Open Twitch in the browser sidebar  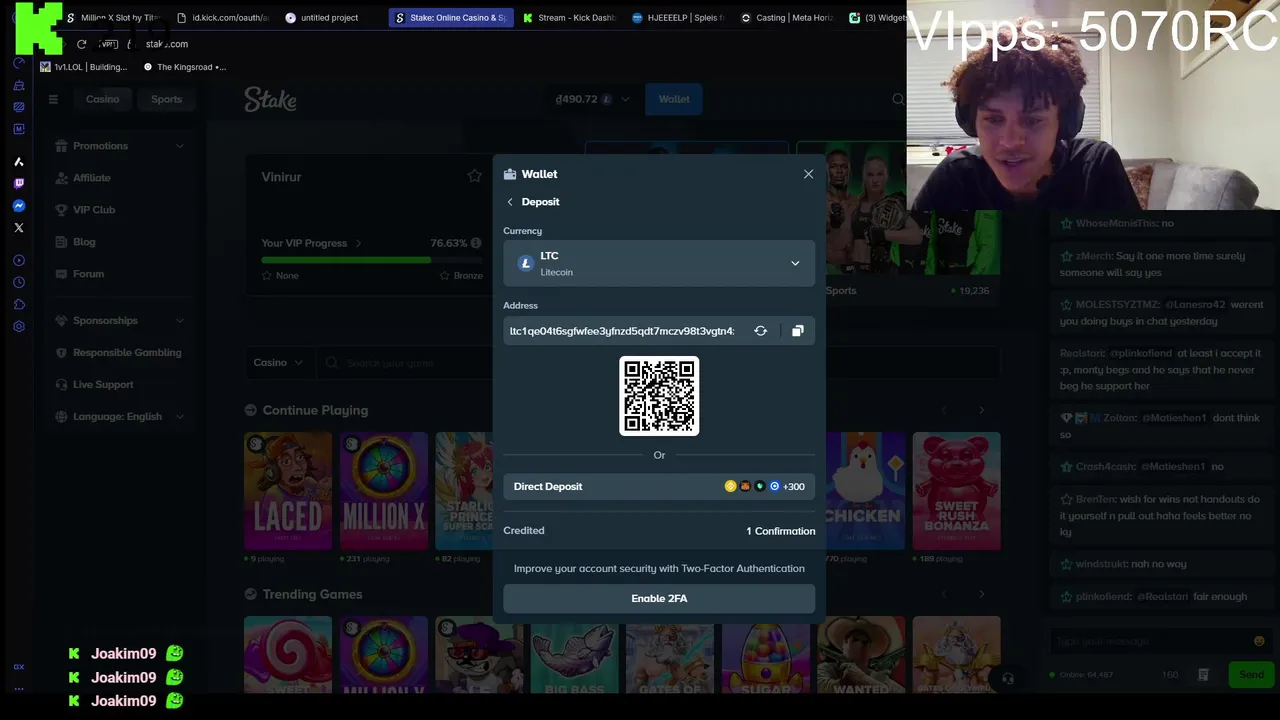tap(18, 184)
